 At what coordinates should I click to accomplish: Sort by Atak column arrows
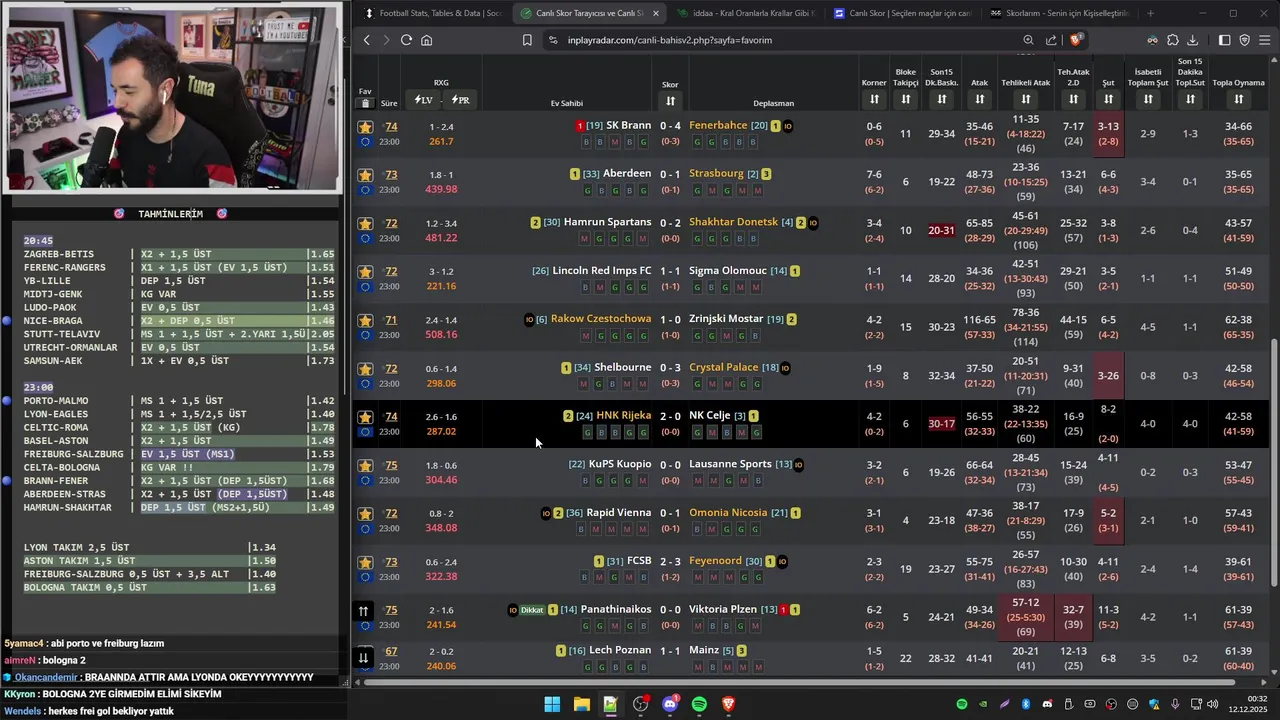[979, 99]
